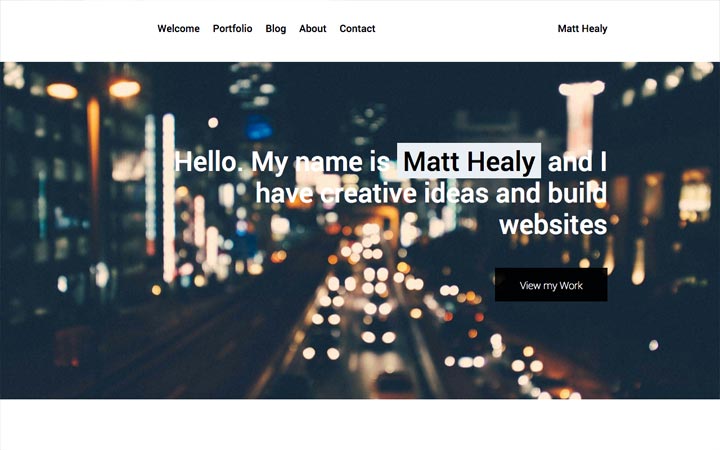
Task: Click the highlighted Matt Healy name in headline
Action: click(x=469, y=161)
